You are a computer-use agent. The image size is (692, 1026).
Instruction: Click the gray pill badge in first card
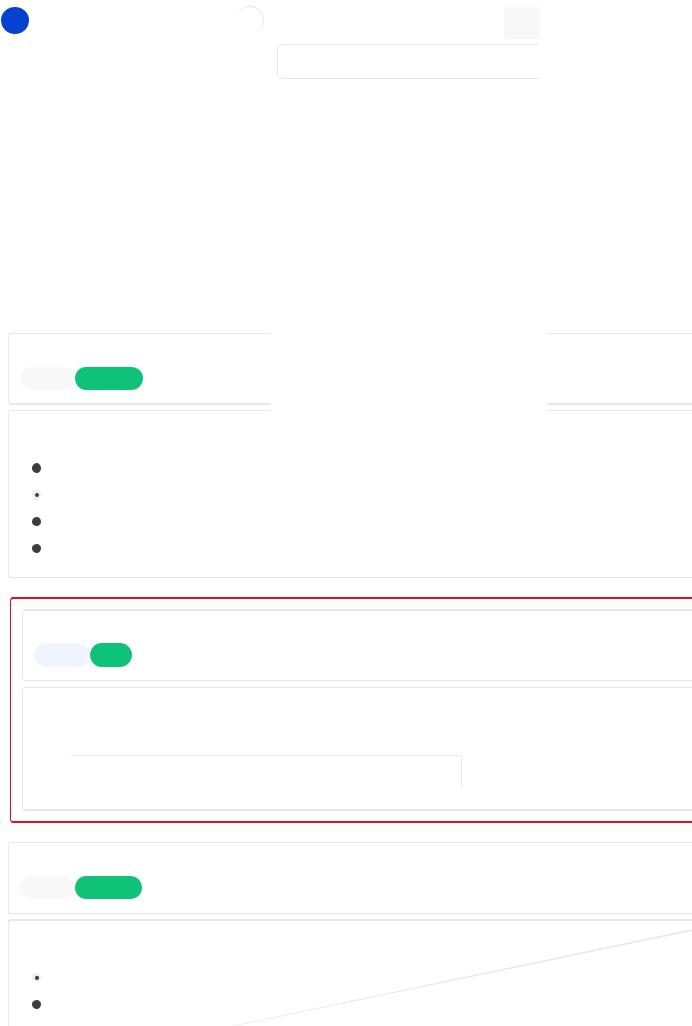tap(47, 378)
